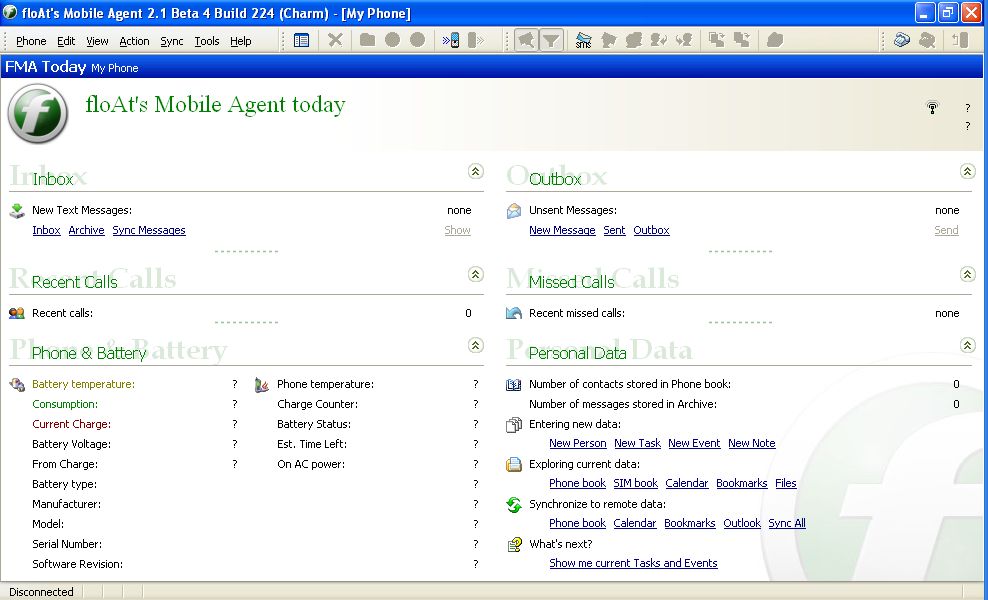Sync Phone book under Synchronize to remote data
988x600 pixels.
tap(577, 523)
